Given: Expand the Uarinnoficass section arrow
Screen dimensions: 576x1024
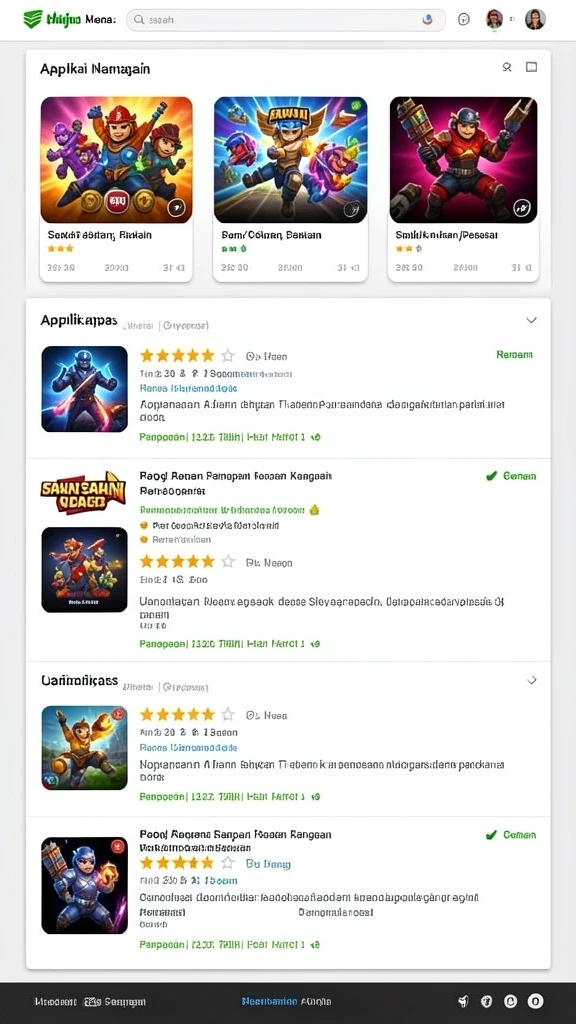Looking at the screenshot, I should [532, 680].
